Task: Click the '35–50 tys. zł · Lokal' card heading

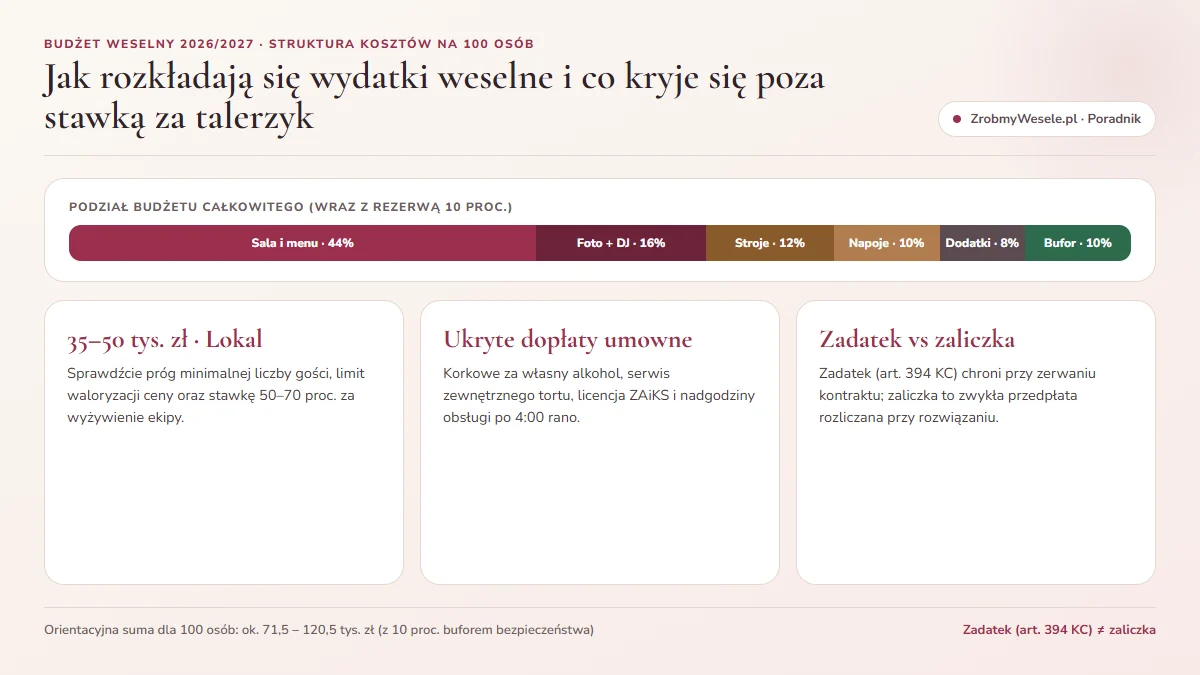Action: tap(165, 340)
